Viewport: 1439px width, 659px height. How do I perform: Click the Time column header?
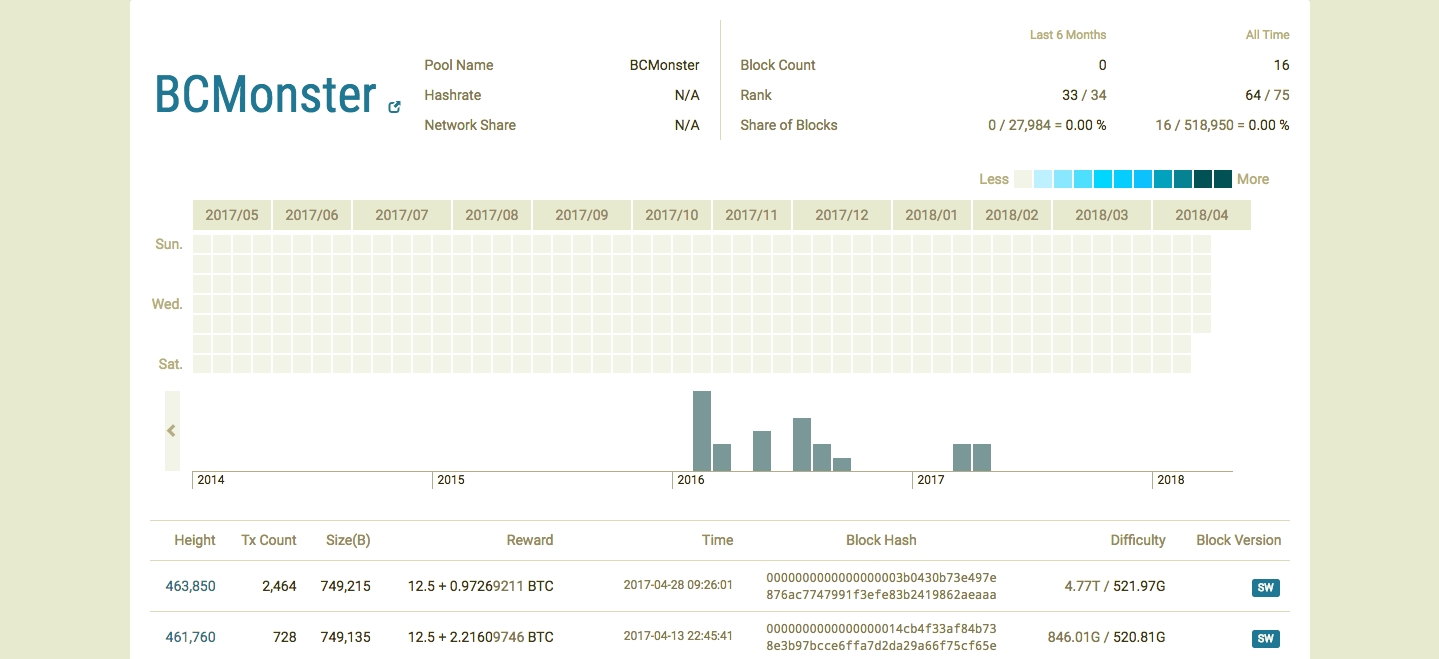pos(717,540)
